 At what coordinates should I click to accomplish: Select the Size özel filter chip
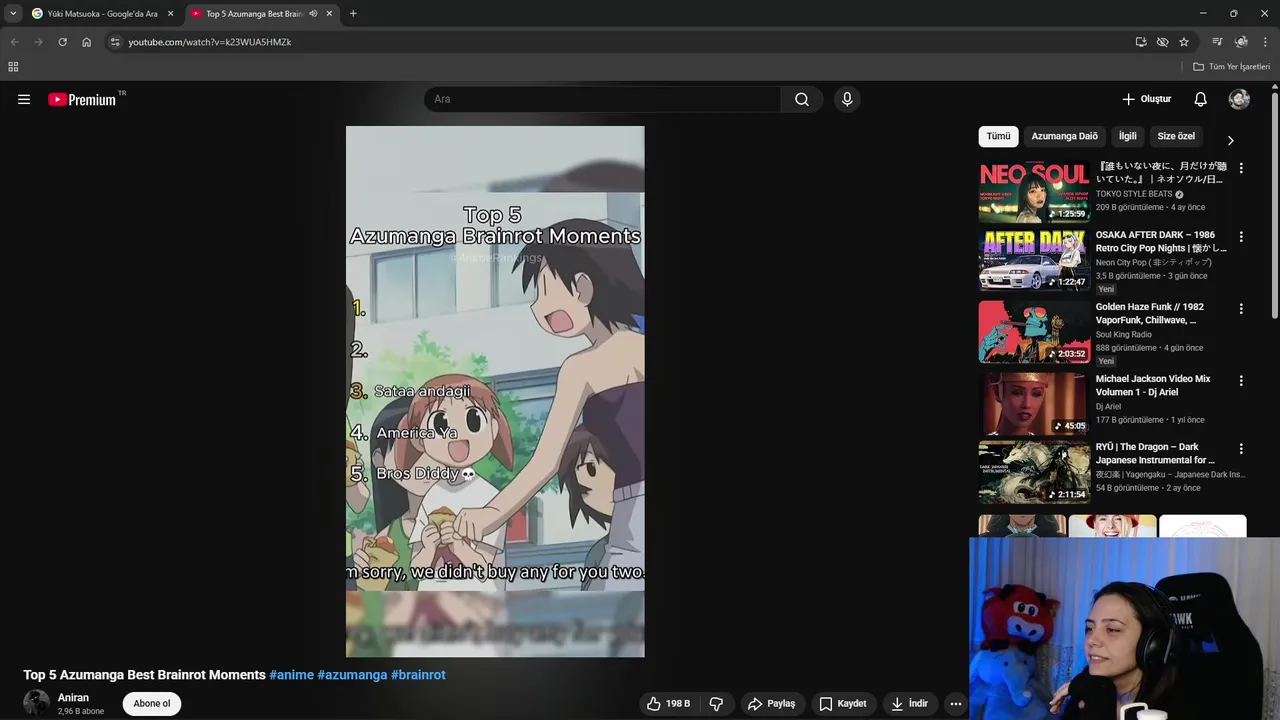coord(1176,136)
